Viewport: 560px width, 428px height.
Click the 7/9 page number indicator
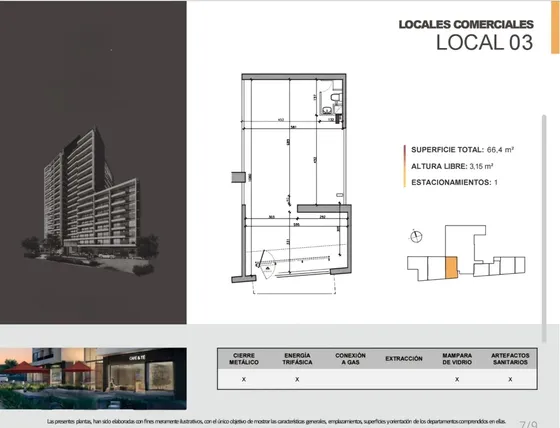tap(528, 424)
